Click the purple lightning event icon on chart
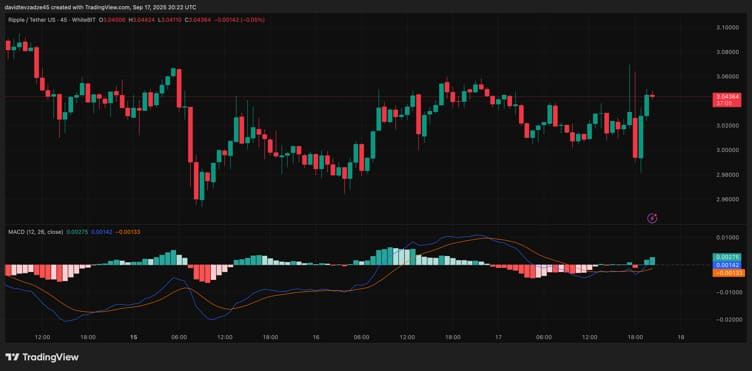Image resolution: width=752 pixels, height=371 pixels. pyautogui.click(x=652, y=219)
